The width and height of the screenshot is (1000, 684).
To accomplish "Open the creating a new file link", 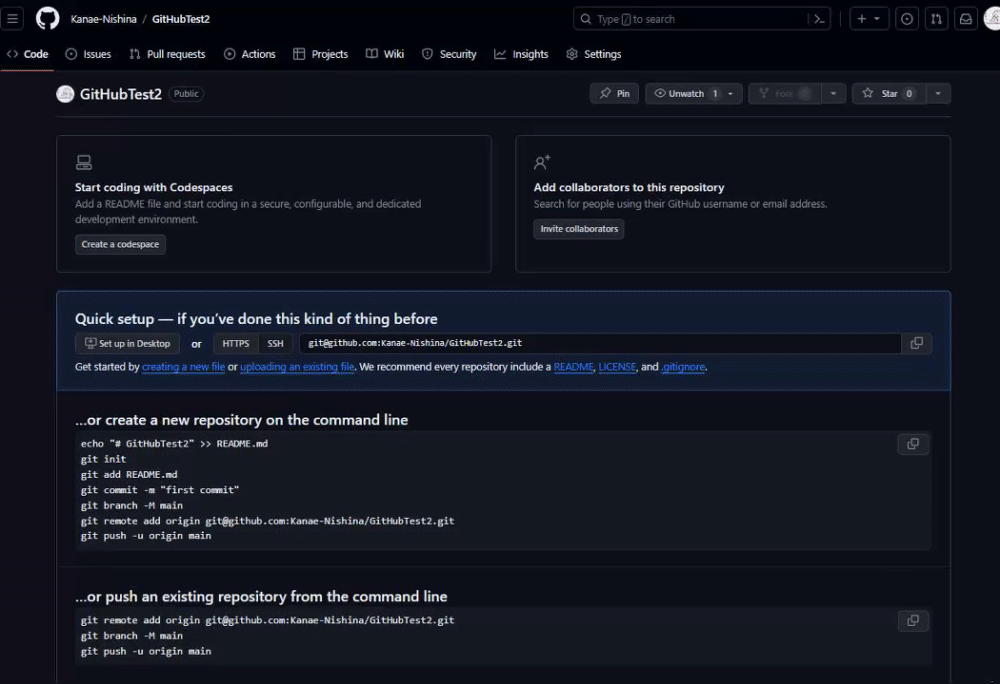I will tap(184, 367).
